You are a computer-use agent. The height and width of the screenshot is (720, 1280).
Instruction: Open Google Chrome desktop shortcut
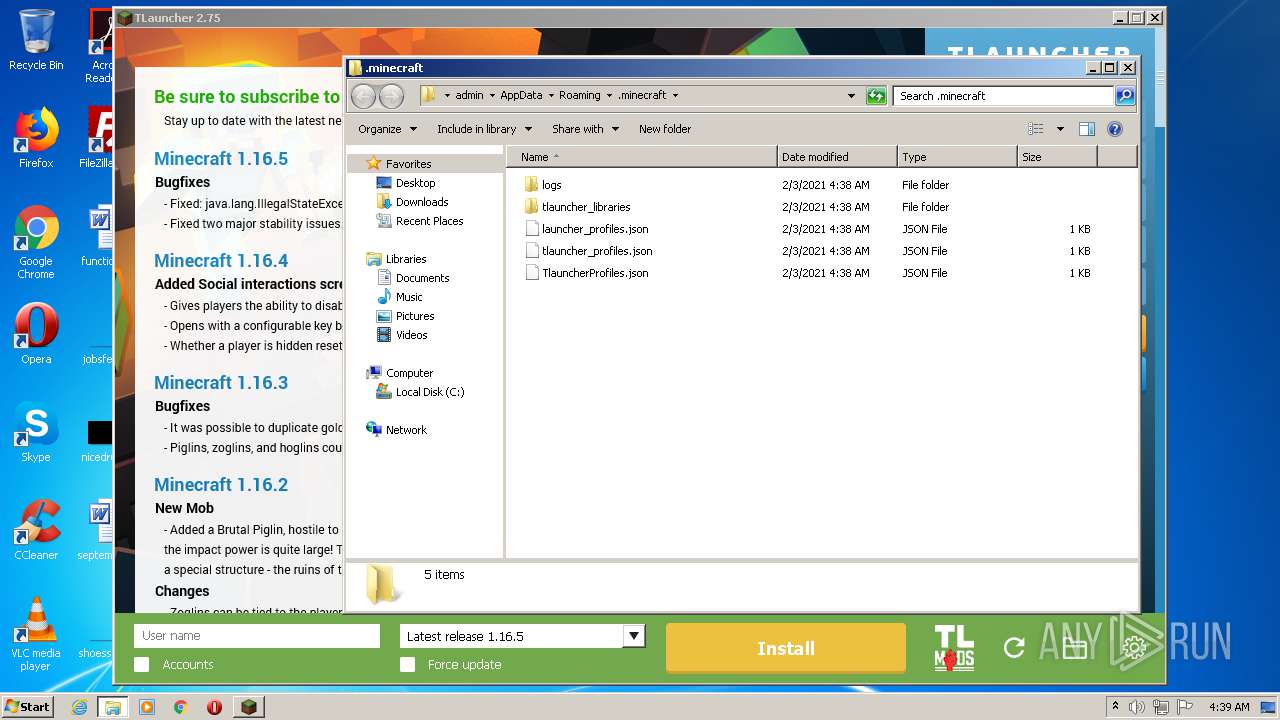point(36,243)
